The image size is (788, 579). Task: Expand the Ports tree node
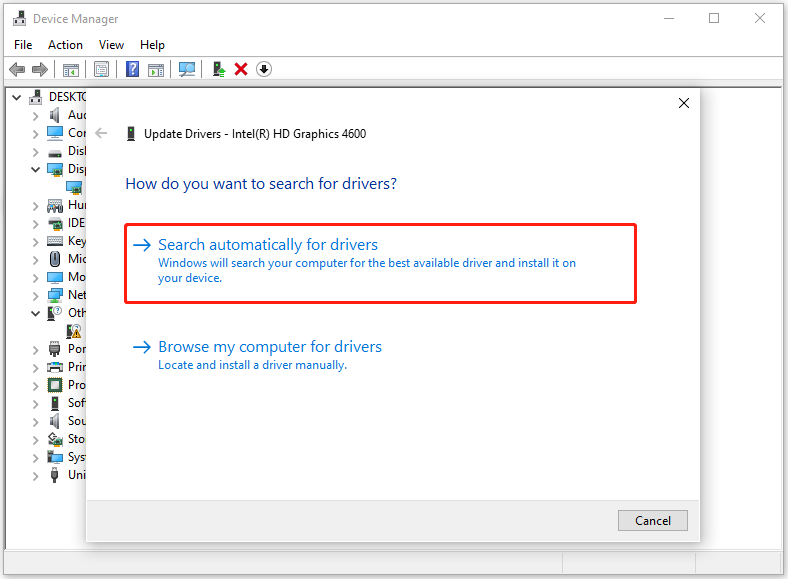click(x=35, y=350)
